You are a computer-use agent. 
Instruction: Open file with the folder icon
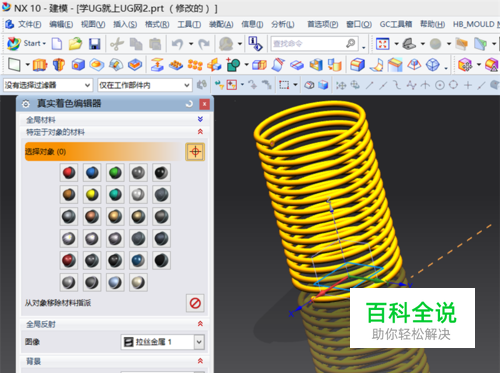[76, 44]
